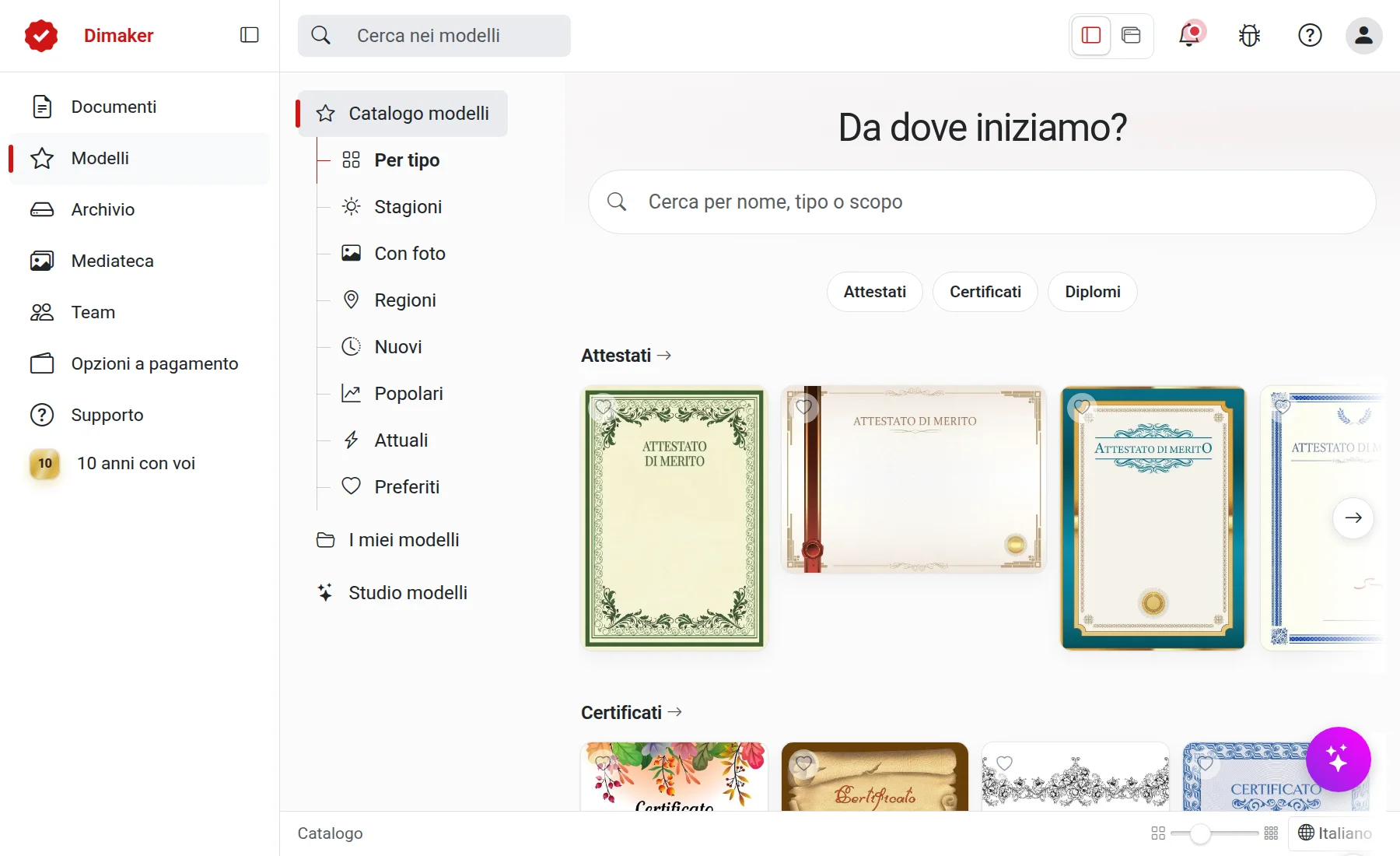Open the user account avatar
This screenshot has height=856, width=1400.
1363,35
